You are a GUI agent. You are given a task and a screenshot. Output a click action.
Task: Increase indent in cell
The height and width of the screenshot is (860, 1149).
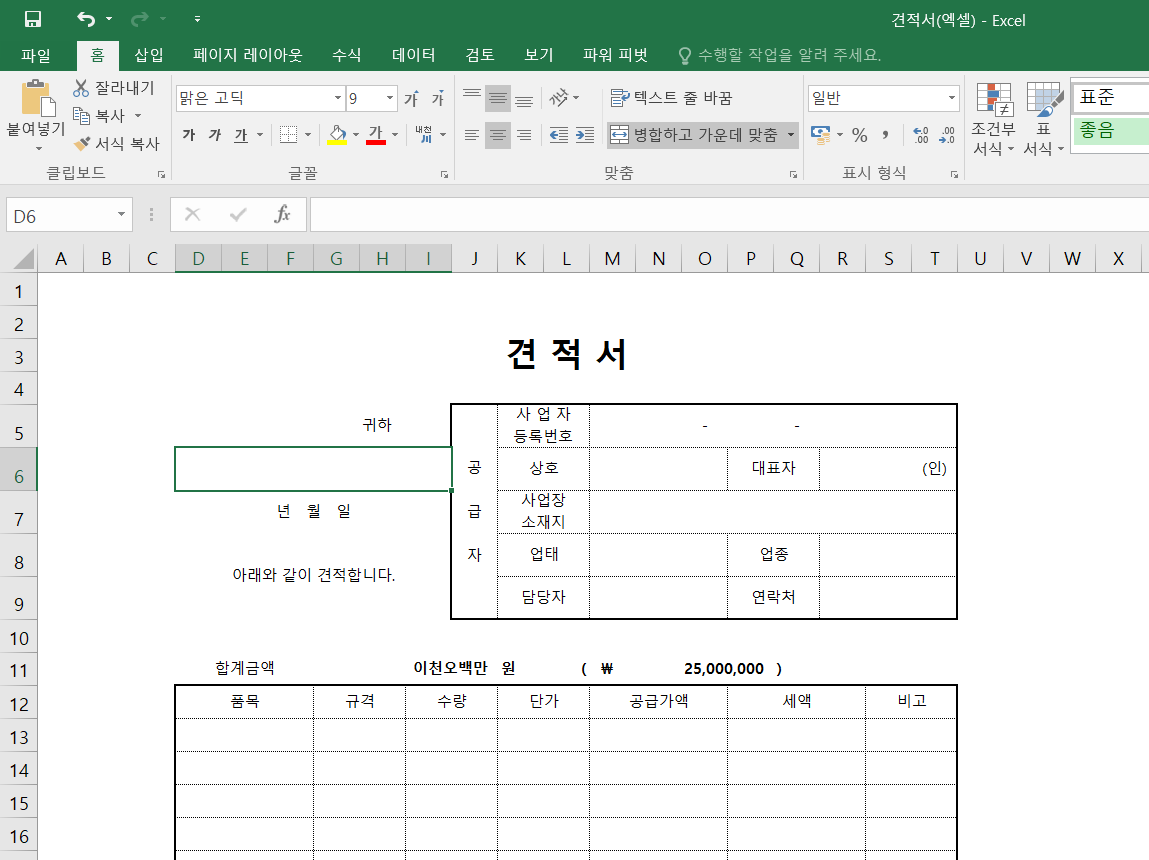point(585,135)
